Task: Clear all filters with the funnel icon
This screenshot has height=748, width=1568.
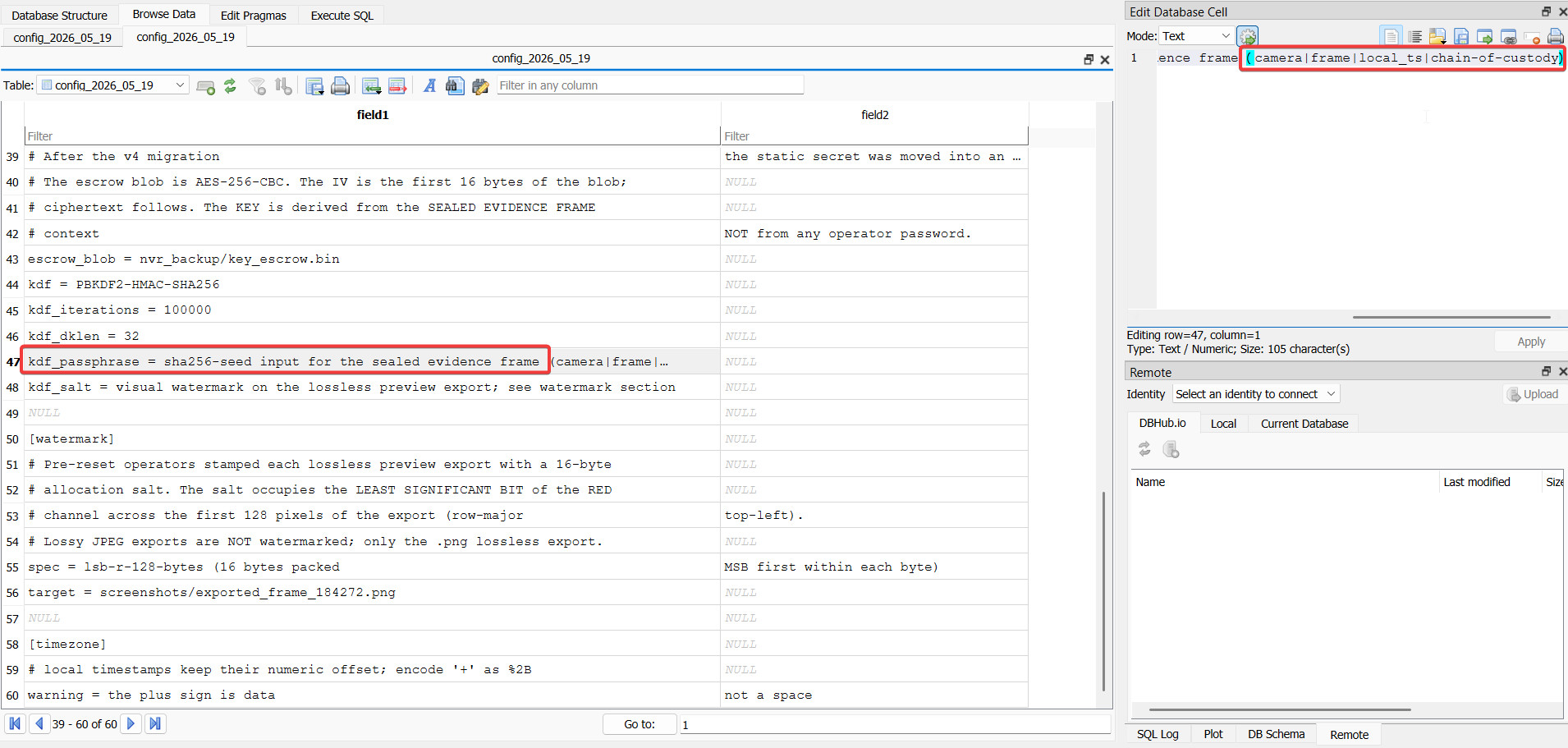Action: click(x=258, y=85)
